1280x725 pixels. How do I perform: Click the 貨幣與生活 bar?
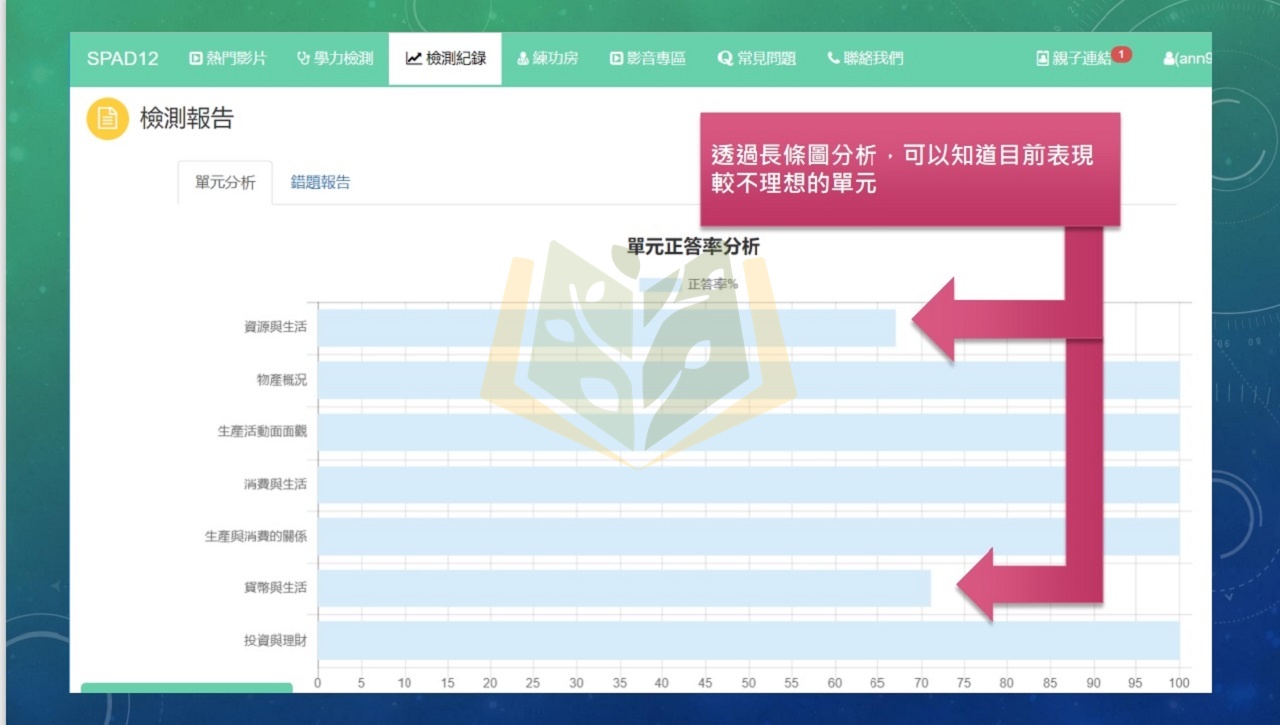click(624, 588)
